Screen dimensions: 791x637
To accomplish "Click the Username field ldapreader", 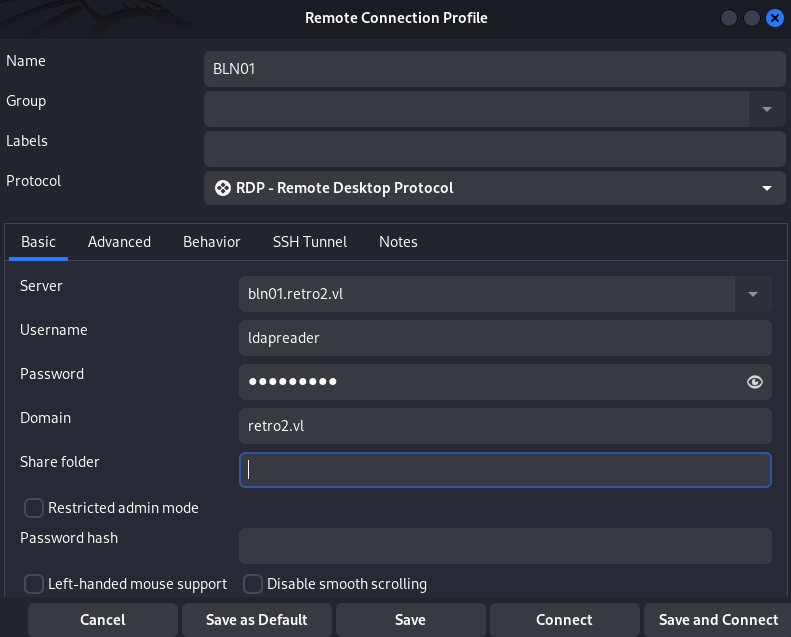I will pyautogui.click(x=505, y=338).
